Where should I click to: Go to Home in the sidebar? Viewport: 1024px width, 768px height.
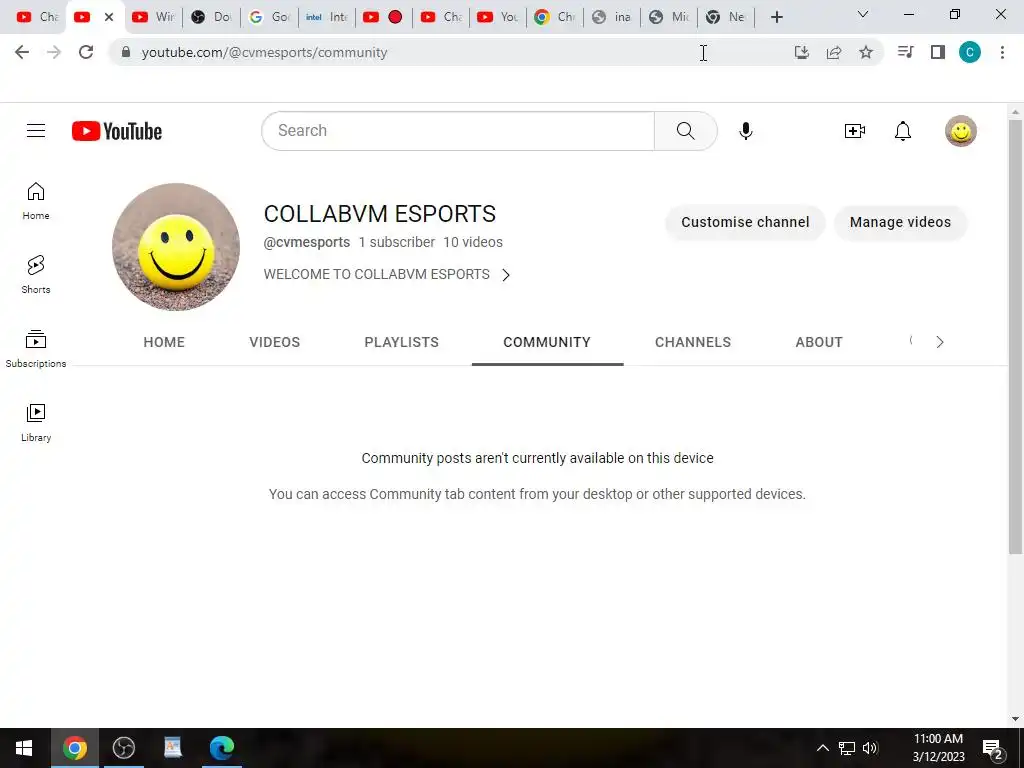pos(36,201)
